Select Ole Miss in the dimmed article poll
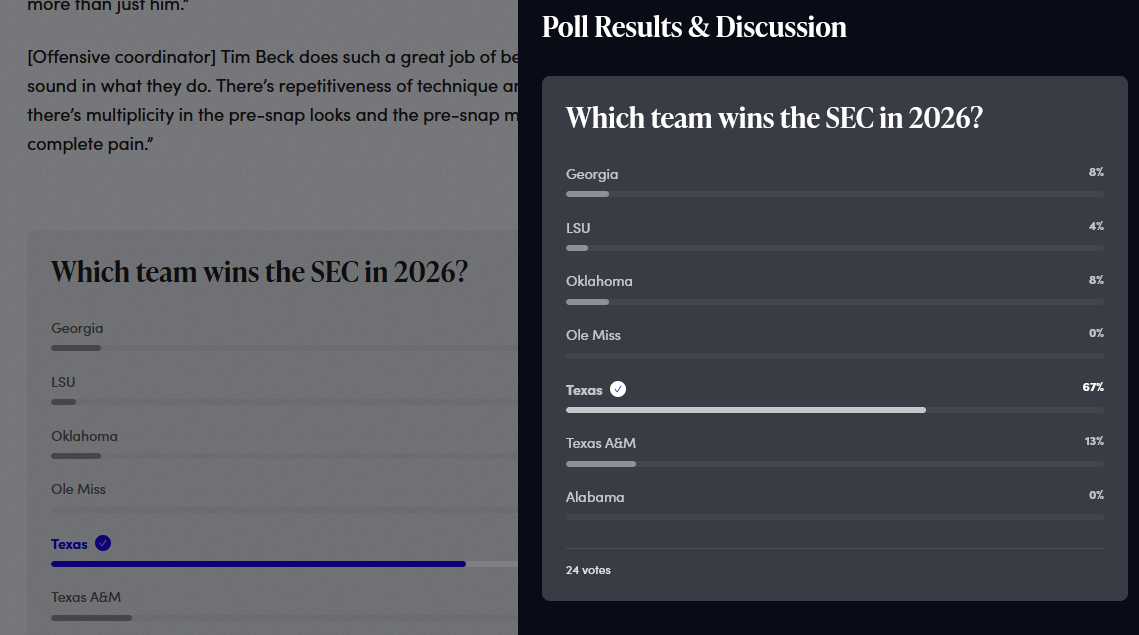Viewport: 1139px width, 635px height. click(x=284, y=498)
